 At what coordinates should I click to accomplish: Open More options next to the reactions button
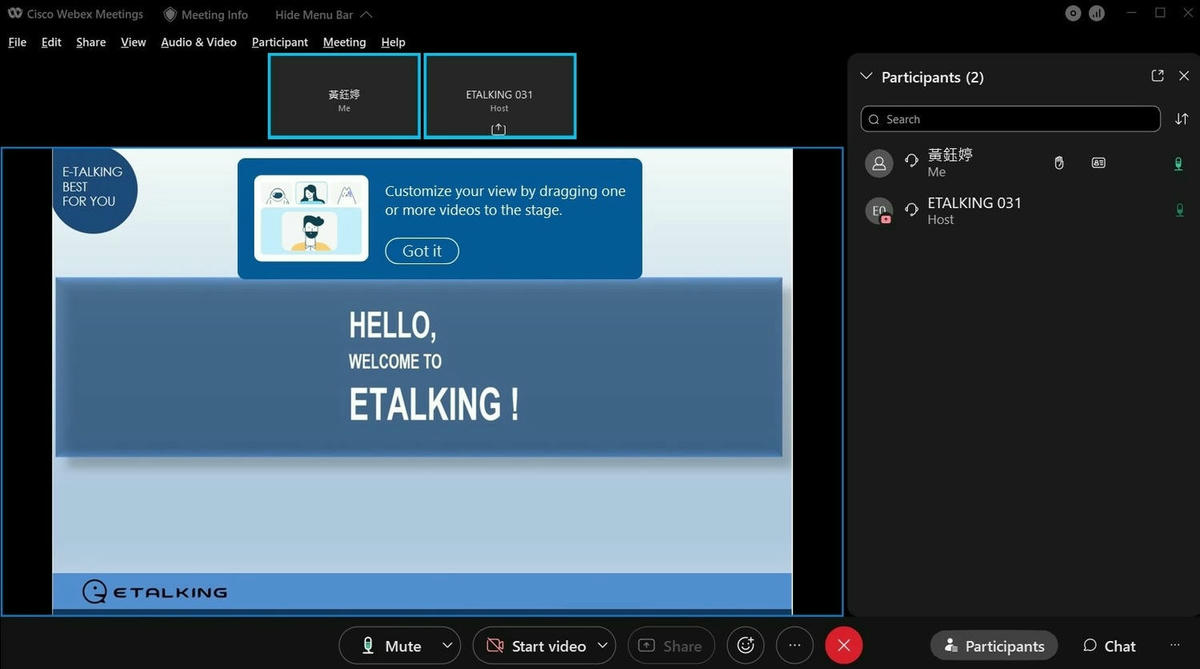click(794, 646)
